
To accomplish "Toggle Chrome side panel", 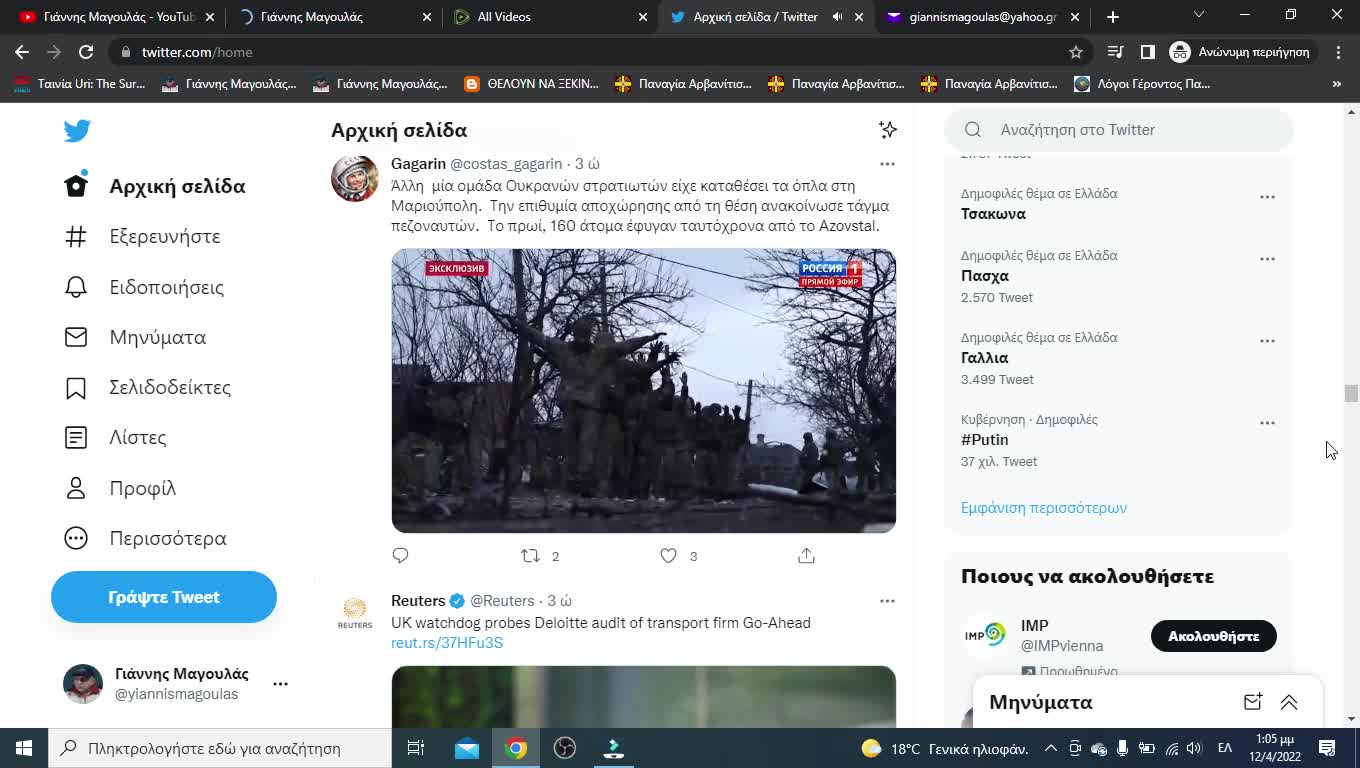I will 1148,52.
